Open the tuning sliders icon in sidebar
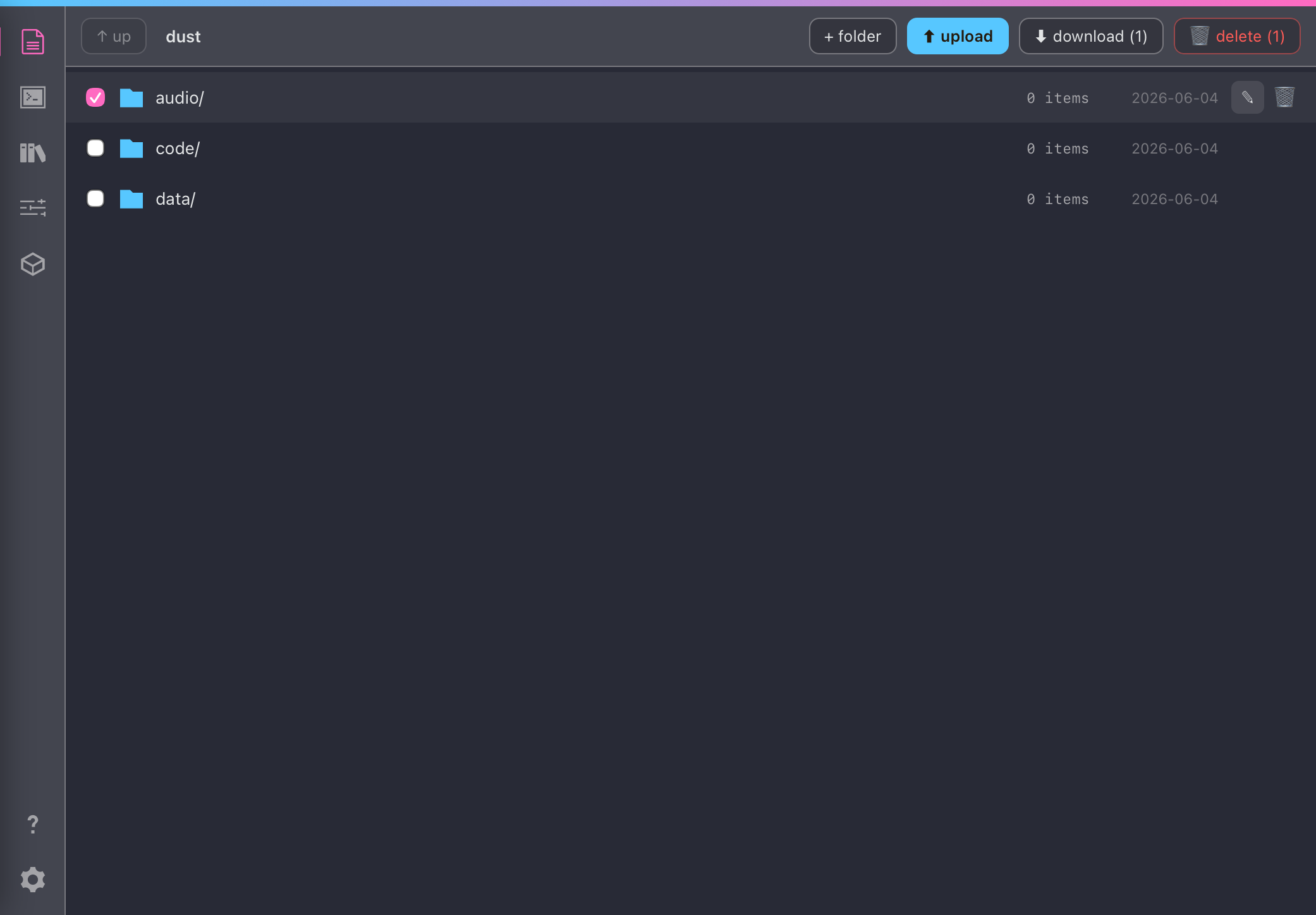Screen dimensions: 1316x915 pyautogui.click(x=33, y=208)
